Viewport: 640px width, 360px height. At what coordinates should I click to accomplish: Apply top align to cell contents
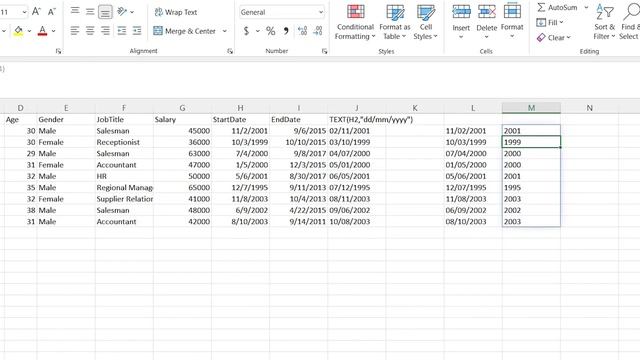pyautogui.click(x=75, y=11)
